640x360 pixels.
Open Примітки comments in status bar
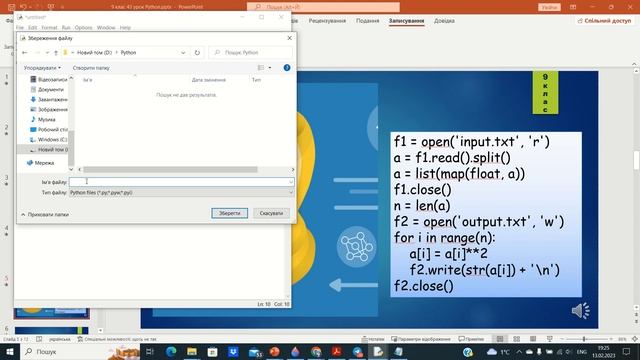click(x=471, y=339)
